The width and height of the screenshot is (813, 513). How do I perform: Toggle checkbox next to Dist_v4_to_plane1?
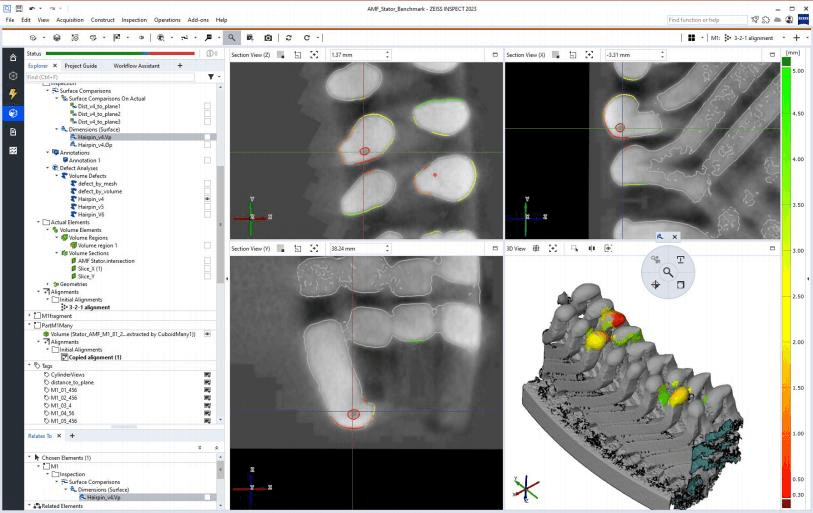[207, 105]
